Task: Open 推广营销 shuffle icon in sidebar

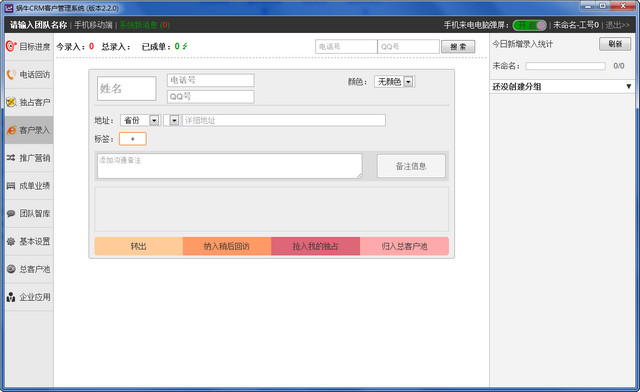Action: coord(11,158)
